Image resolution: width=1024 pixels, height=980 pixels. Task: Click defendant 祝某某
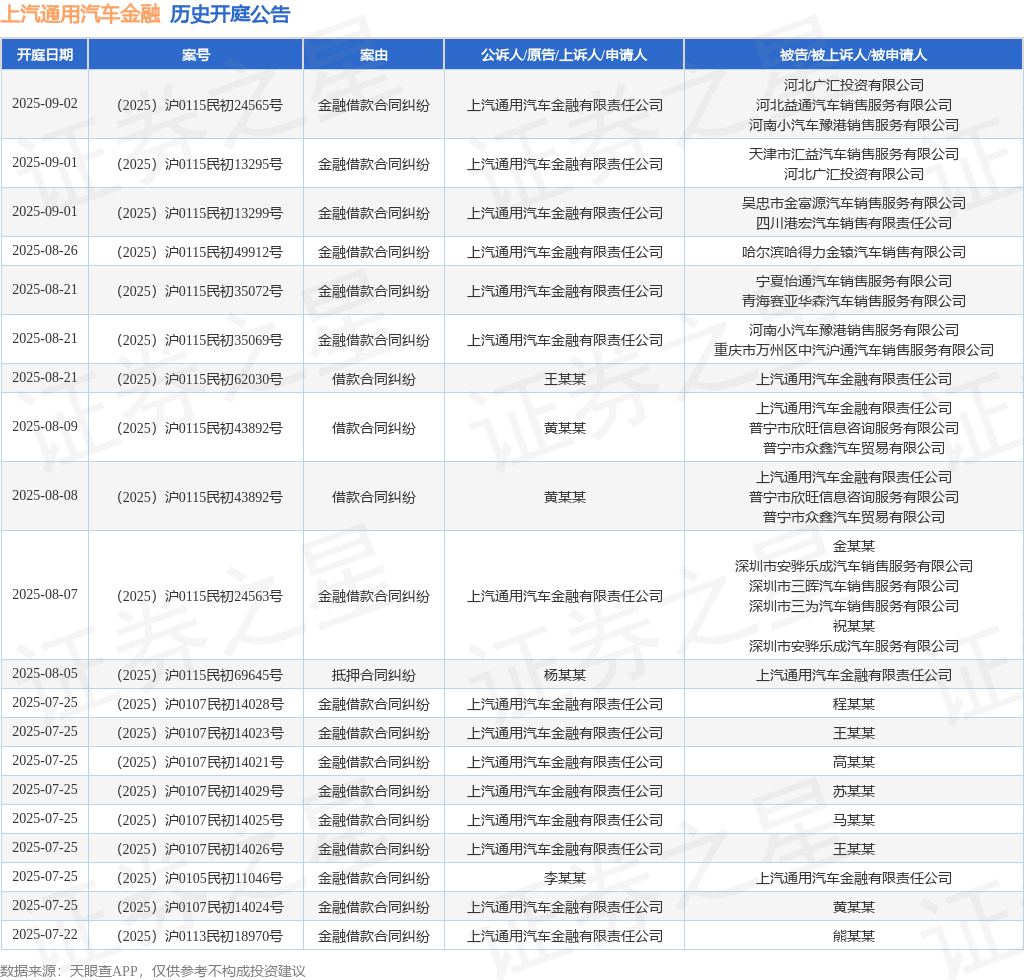854,626
